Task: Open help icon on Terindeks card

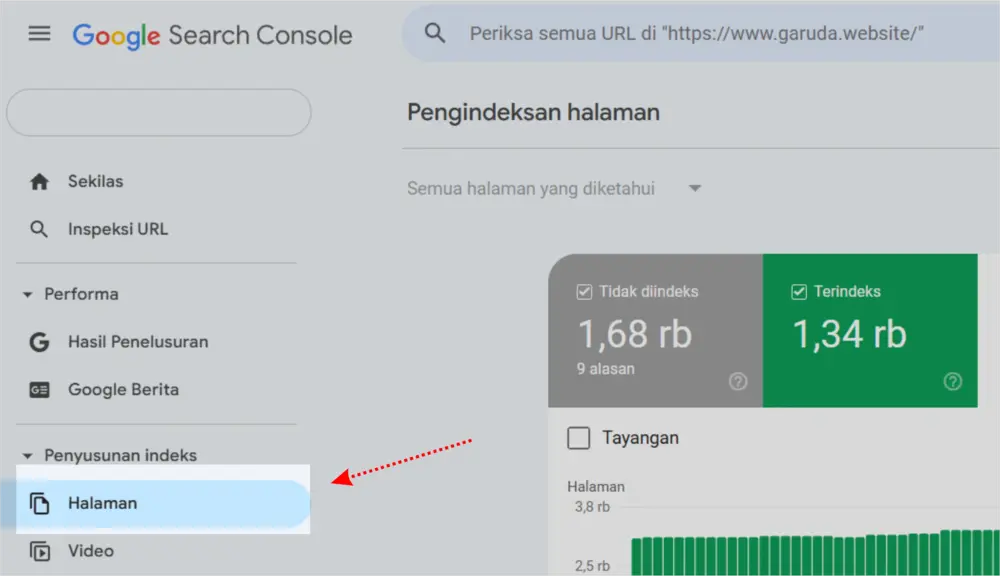Action: pyautogui.click(x=953, y=381)
